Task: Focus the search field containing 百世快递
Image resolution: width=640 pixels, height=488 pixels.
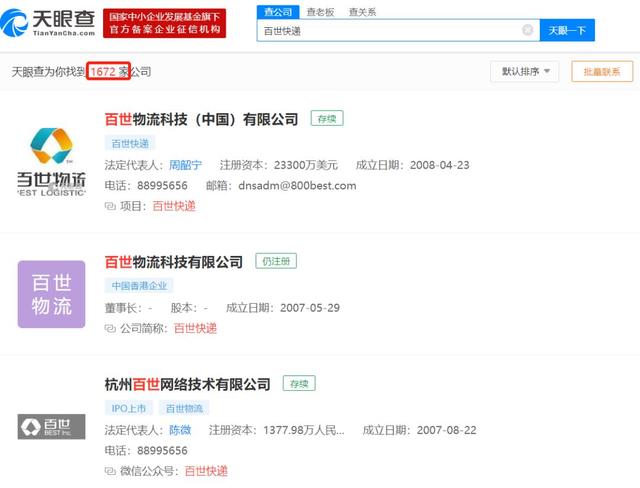Action: click(398, 30)
